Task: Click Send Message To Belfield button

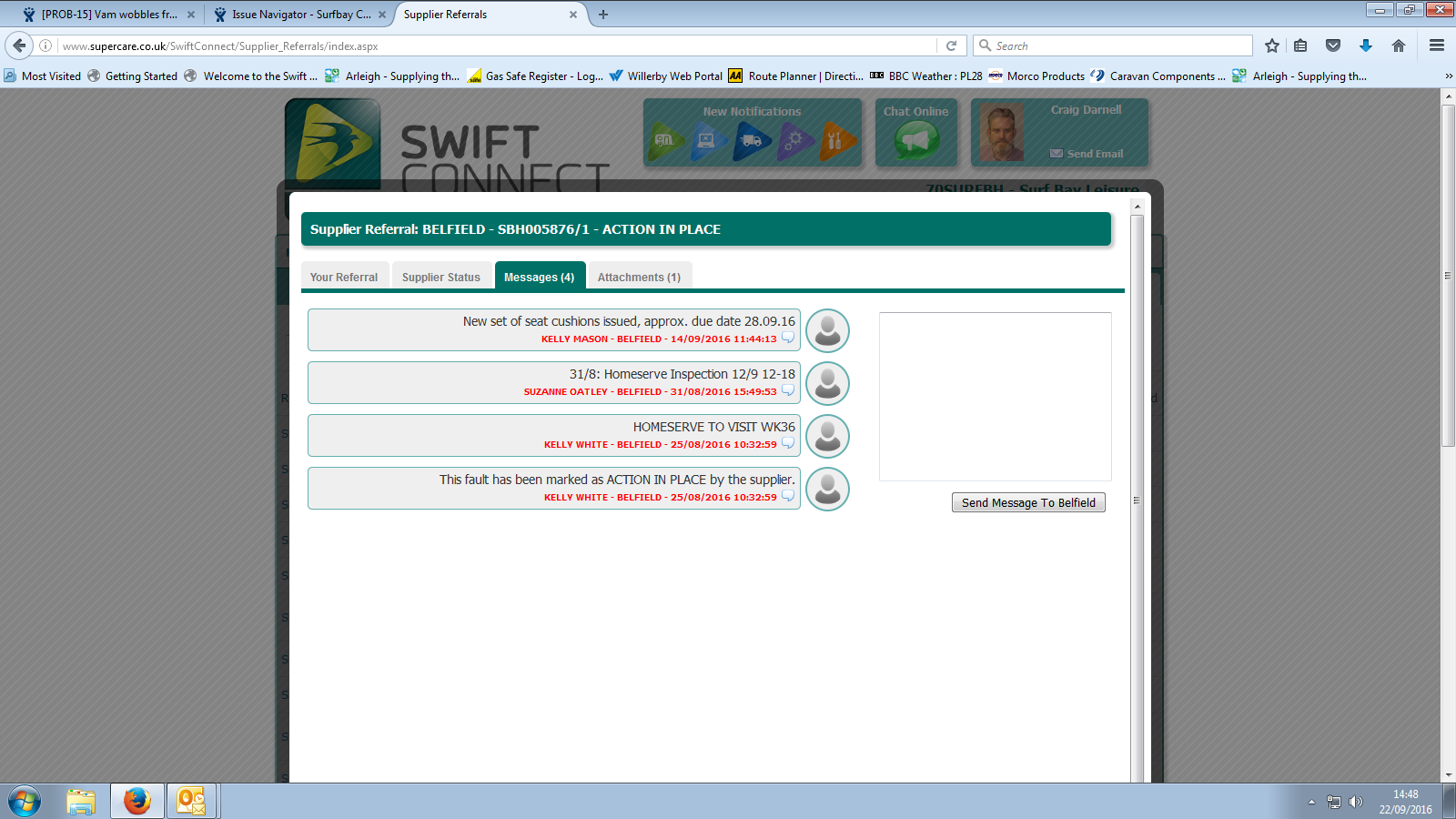Action: click(1028, 502)
